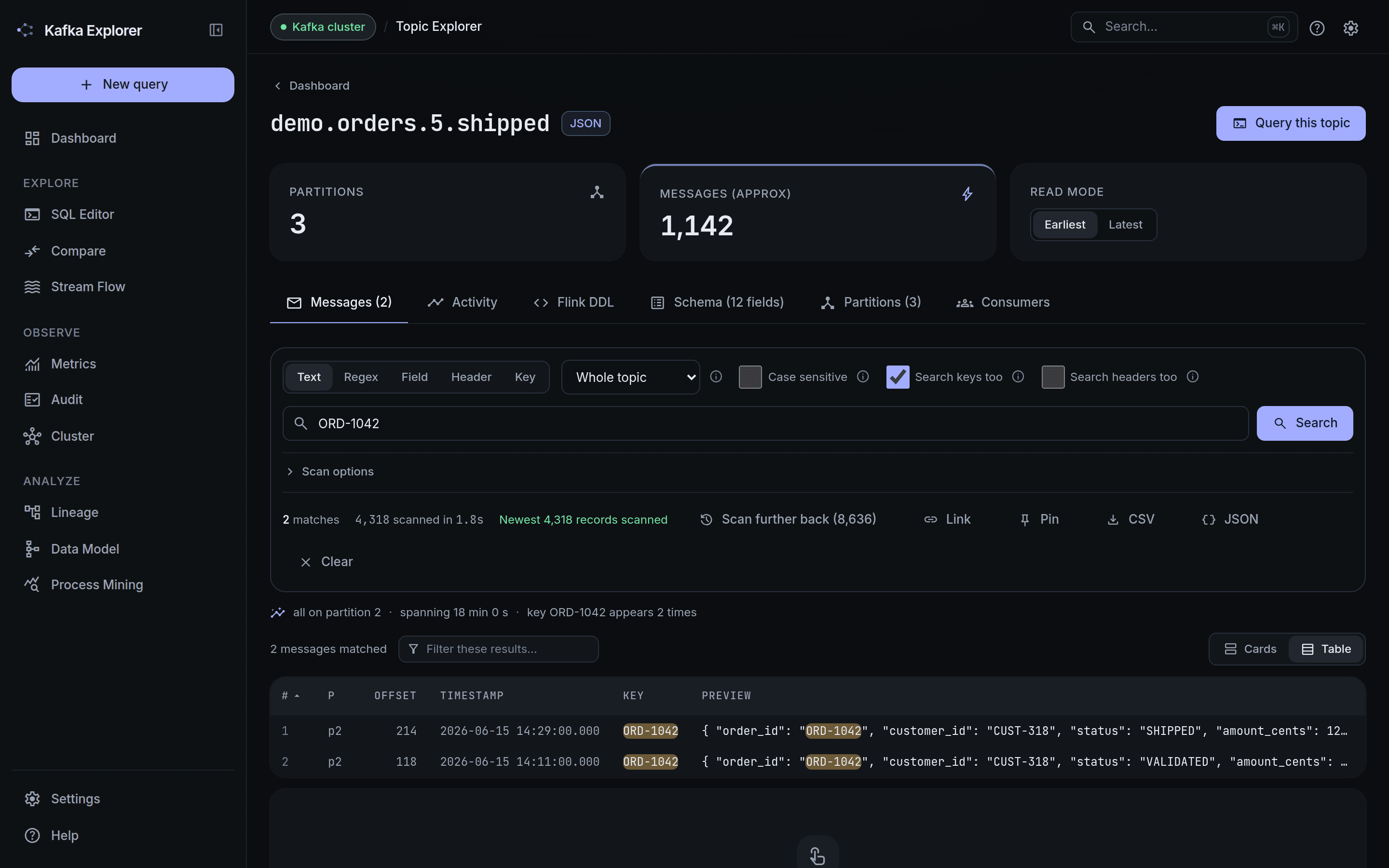Click the partitions fork icon in Partitions card

597,192
